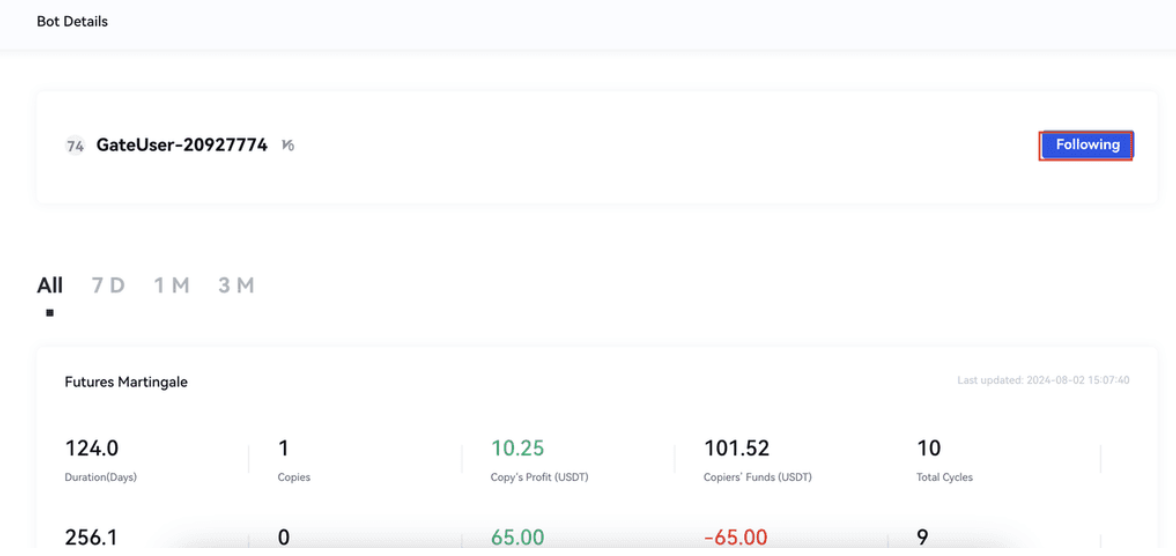
Task: Click the Copy's Profit (USDT) label
Action: [x=539, y=477]
